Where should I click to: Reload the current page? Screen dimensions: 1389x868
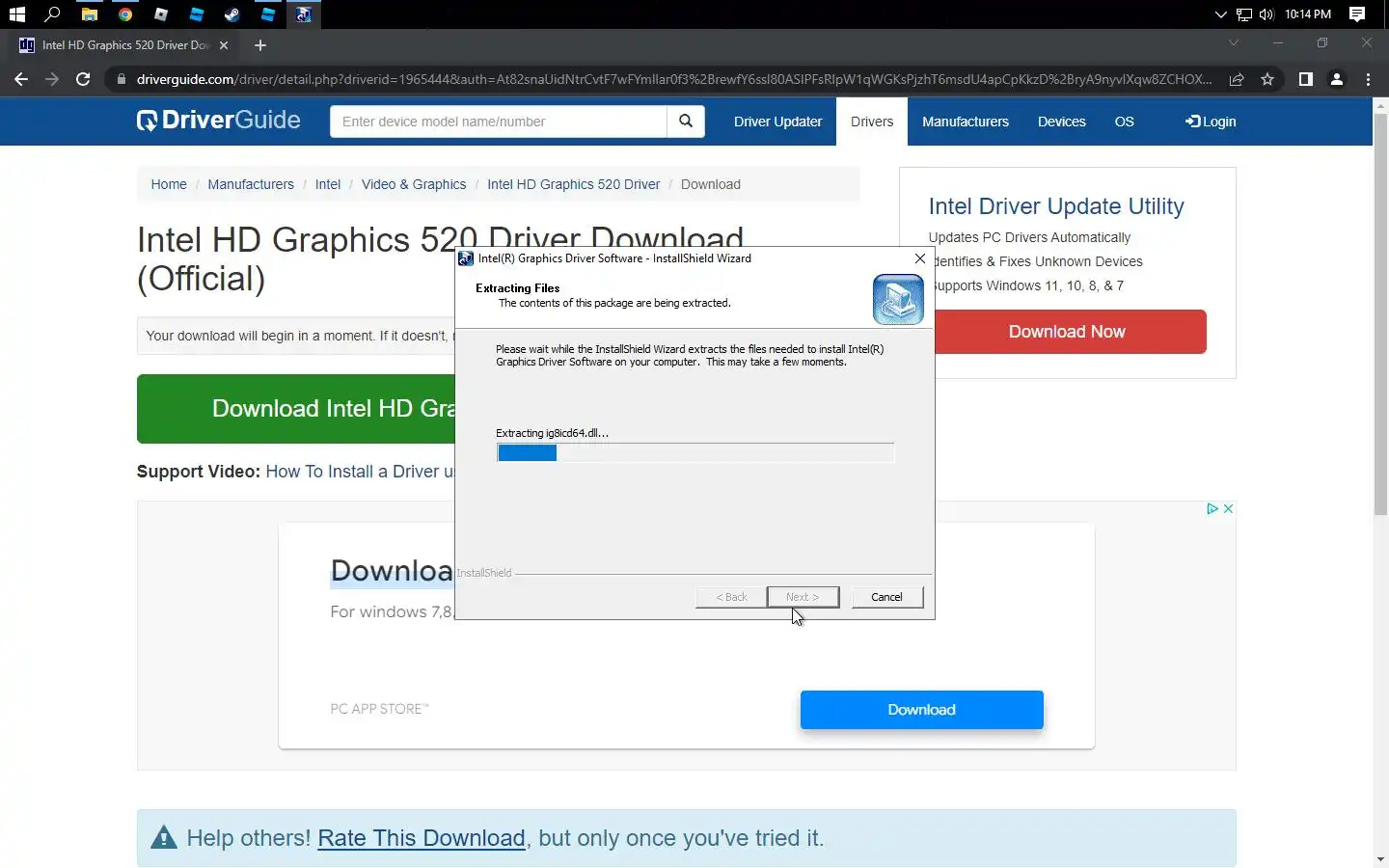click(83, 79)
